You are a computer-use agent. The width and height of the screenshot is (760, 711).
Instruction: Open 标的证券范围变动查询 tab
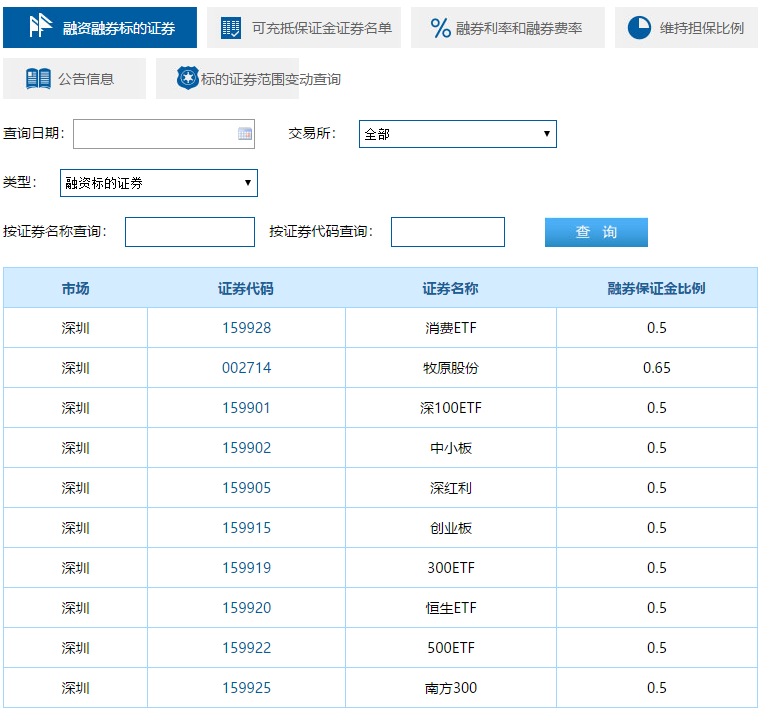point(227,79)
